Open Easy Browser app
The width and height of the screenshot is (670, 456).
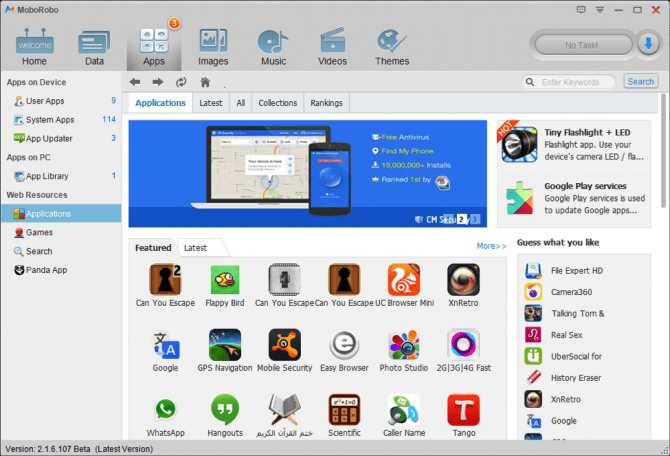(344, 350)
